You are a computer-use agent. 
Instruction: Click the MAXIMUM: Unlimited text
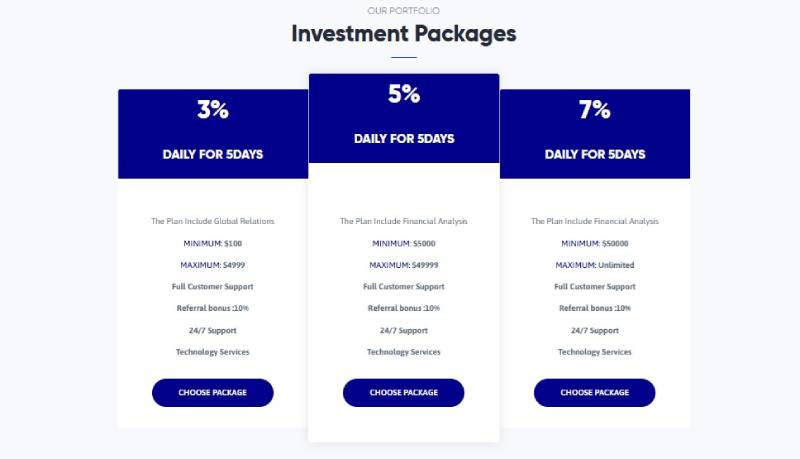tap(595, 265)
